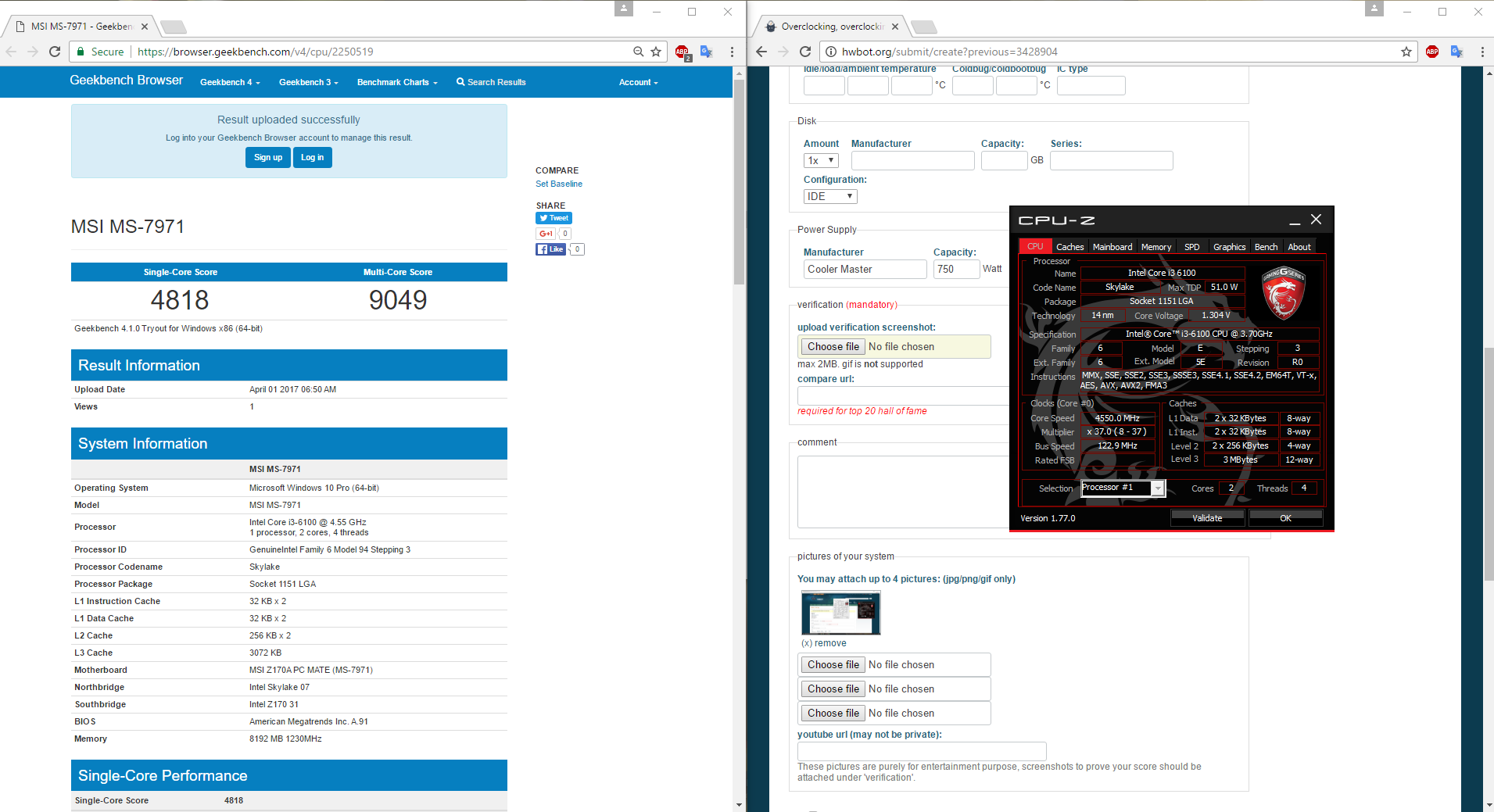Click Geekbench address bar URL
Image resolution: width=1494 pixels, height=812 pixels.
(x=256, y=52)
